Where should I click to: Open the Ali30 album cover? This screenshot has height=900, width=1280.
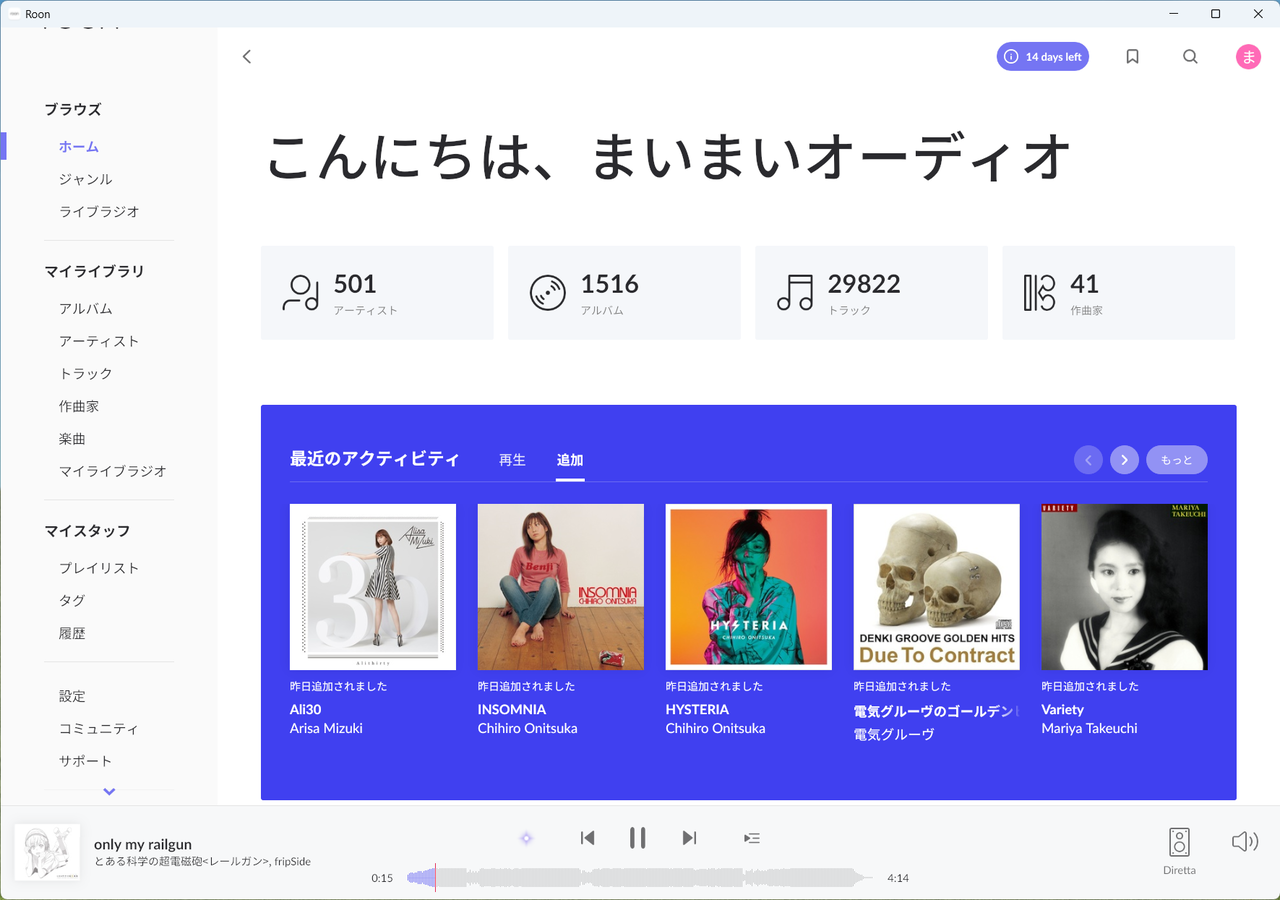[x=373, y=587]
